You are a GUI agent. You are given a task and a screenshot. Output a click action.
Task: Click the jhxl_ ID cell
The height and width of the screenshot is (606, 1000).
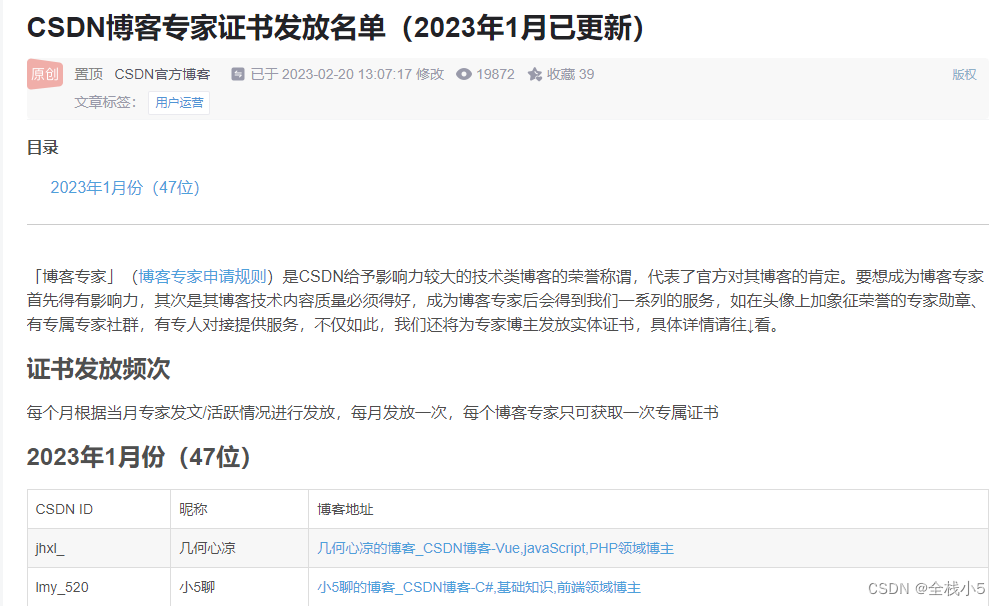pyautogui.click(x=99, y=548)
